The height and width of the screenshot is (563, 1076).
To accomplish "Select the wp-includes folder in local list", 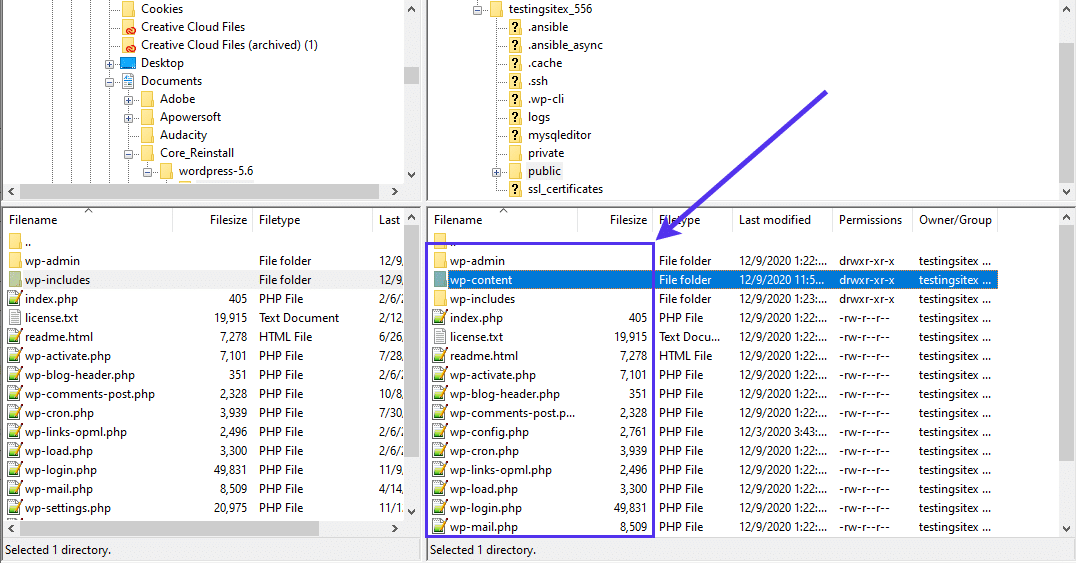I will tap(57, 280).
